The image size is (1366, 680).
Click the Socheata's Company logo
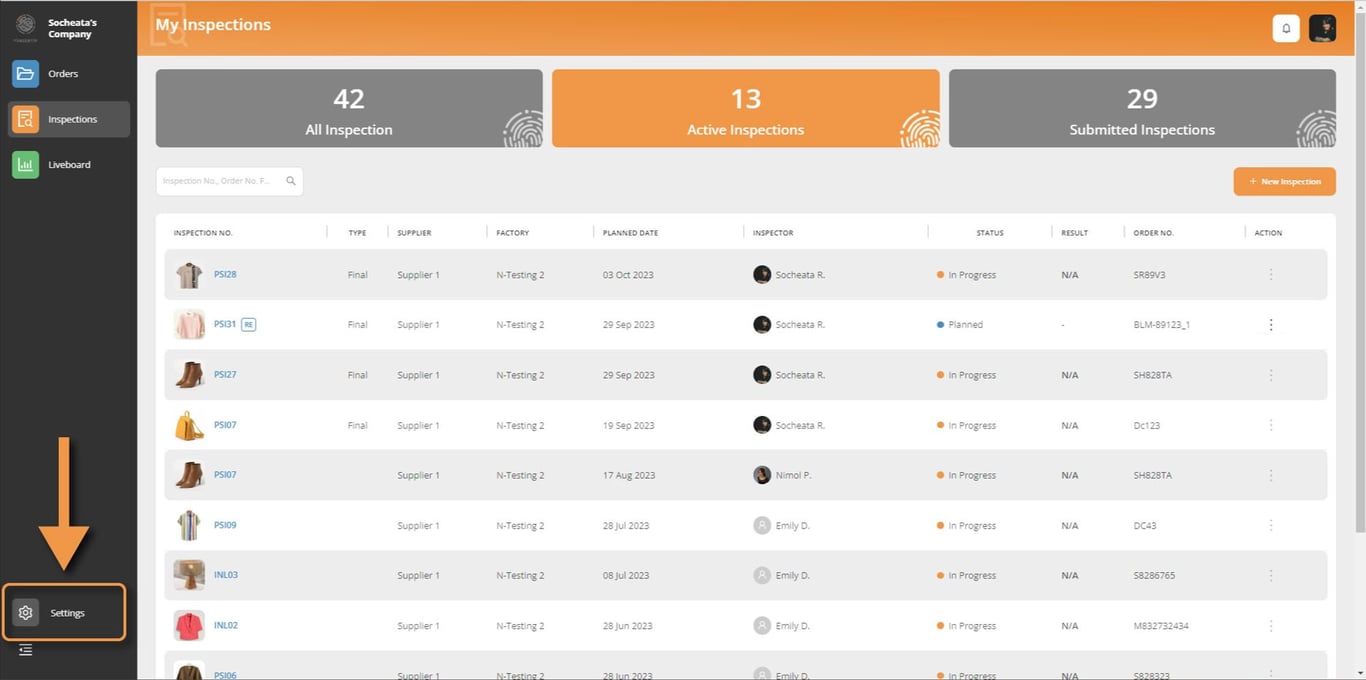[x=26, y=27]
